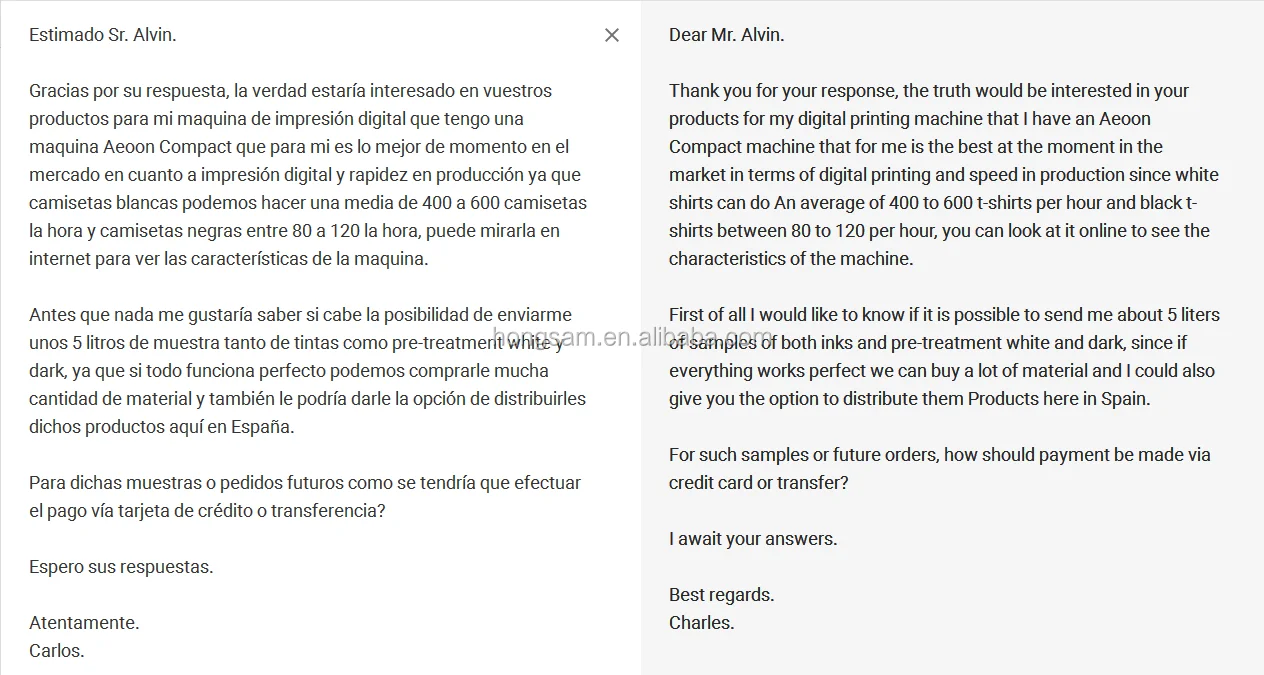Click the 'Best regards.' closing line
Viewport: 1264px width, 675px height.
tap(721, 595)
